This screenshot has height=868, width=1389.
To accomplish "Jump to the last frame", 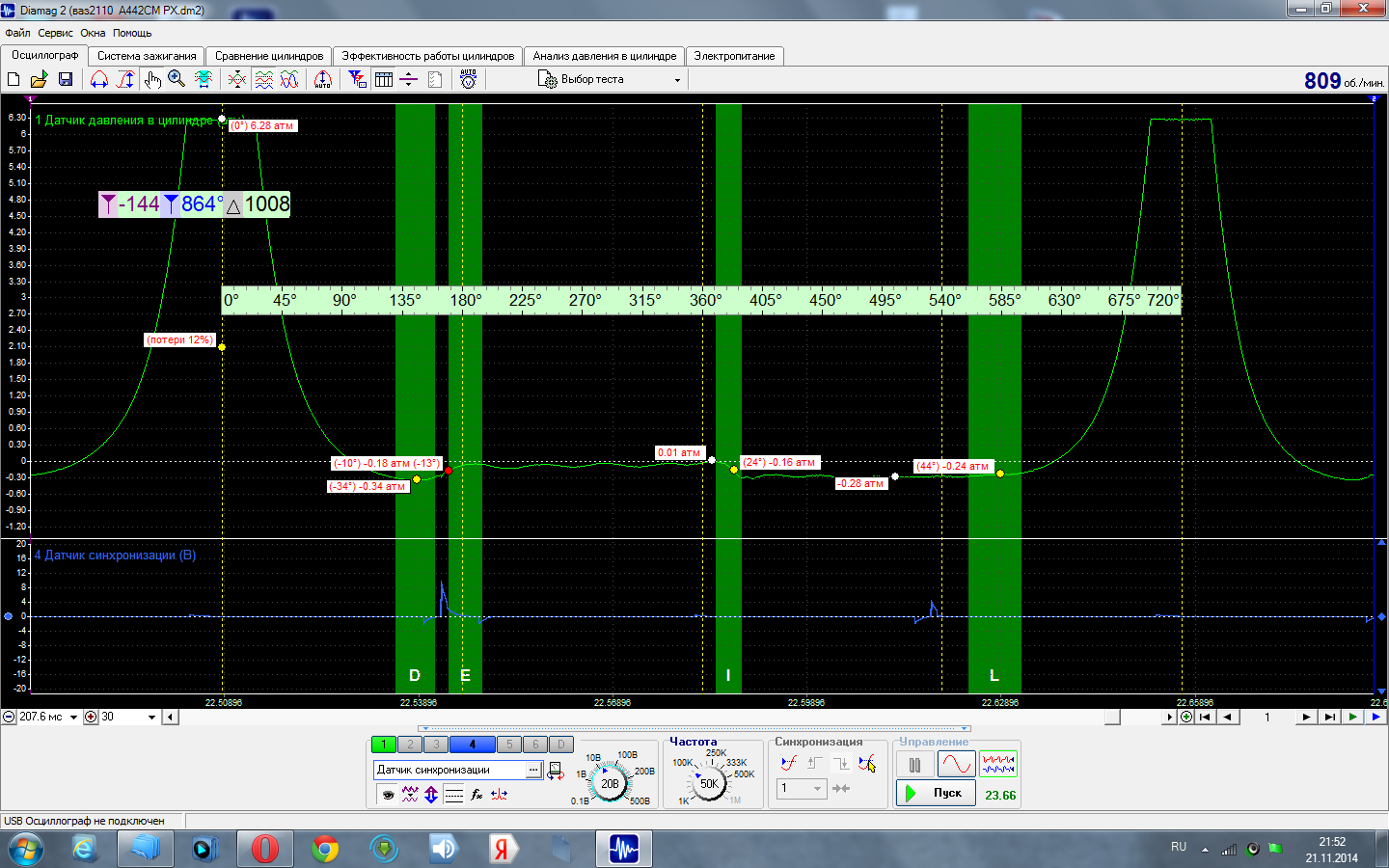I will [1330, 717].
